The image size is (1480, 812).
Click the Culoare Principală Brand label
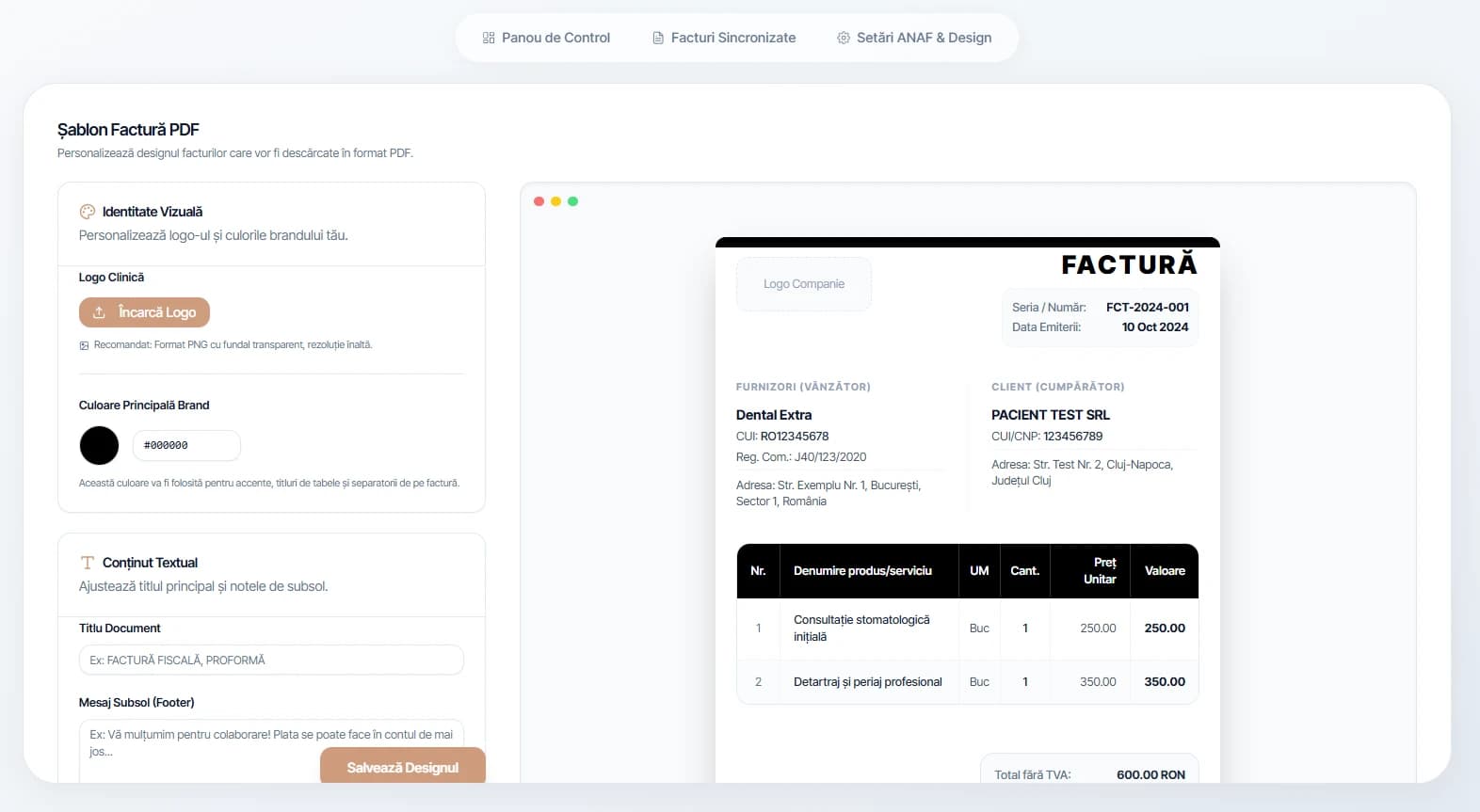click(144, 406)
